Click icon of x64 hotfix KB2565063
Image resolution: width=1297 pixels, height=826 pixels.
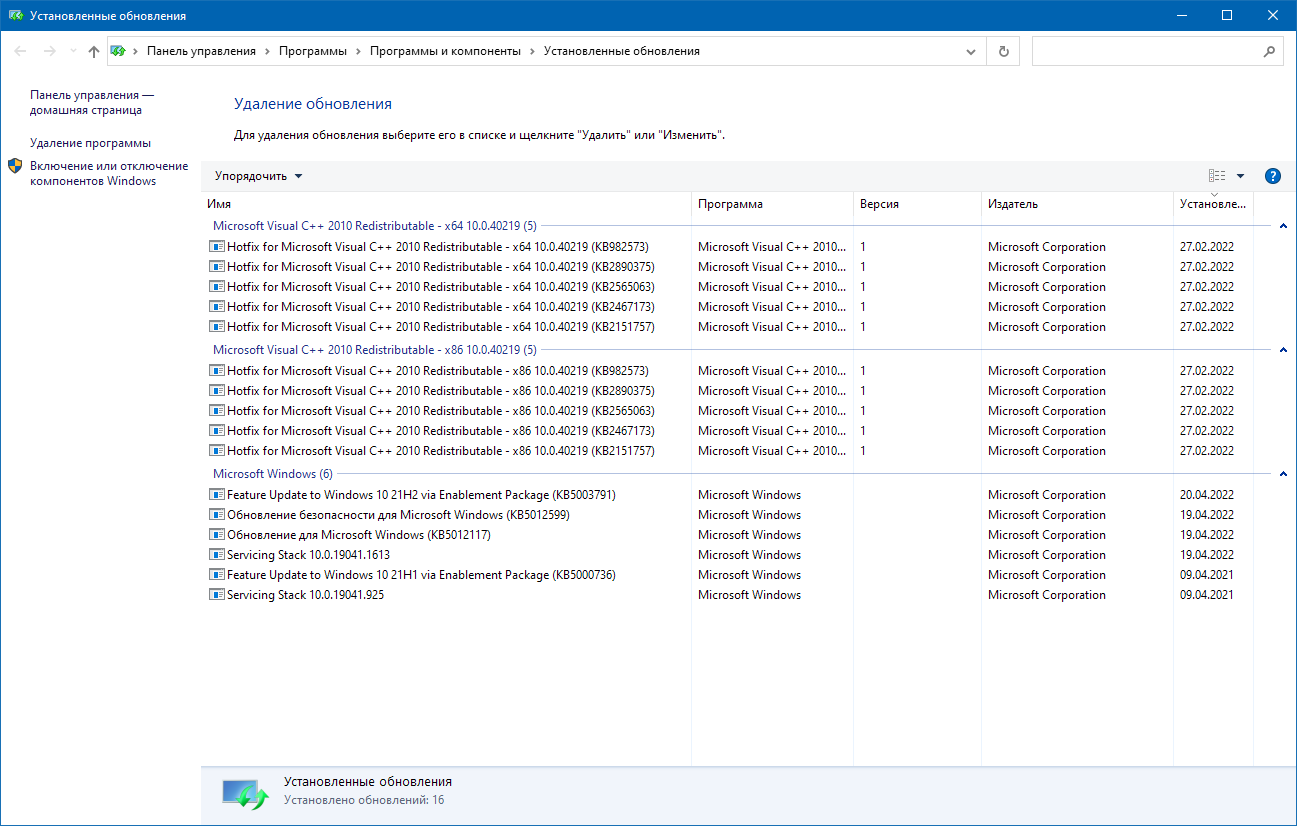coord(217,287)
